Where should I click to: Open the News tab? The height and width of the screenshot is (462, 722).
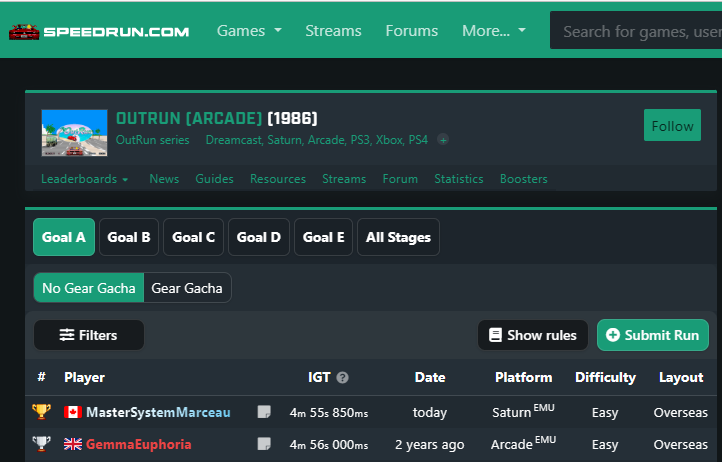pos(164,179)
